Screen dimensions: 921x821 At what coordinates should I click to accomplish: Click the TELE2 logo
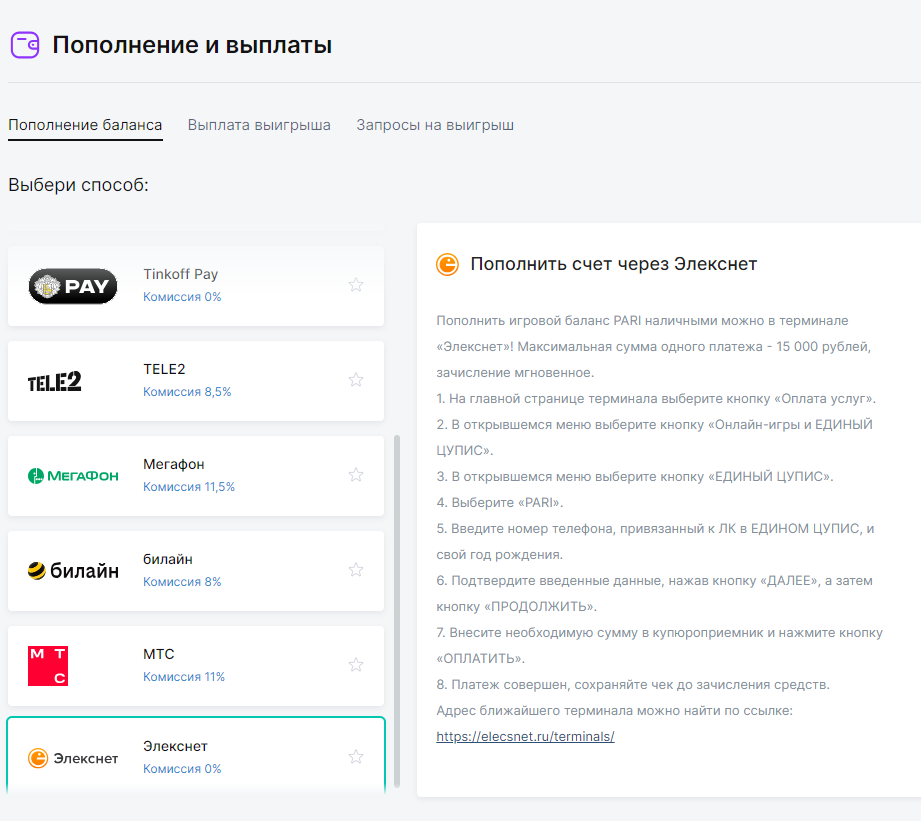[x=55, y=381]
